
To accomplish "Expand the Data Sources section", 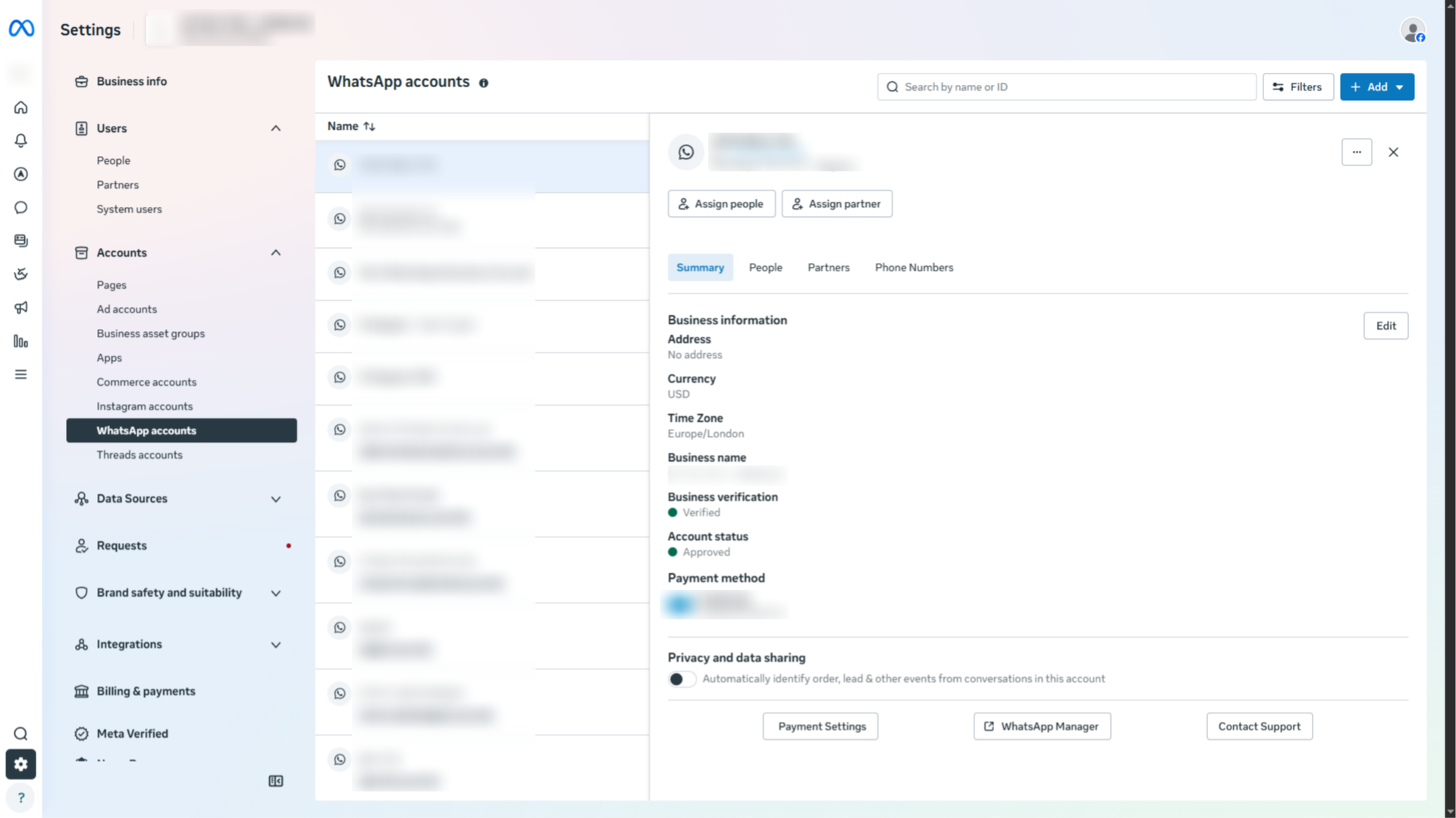I will (276, 499).
